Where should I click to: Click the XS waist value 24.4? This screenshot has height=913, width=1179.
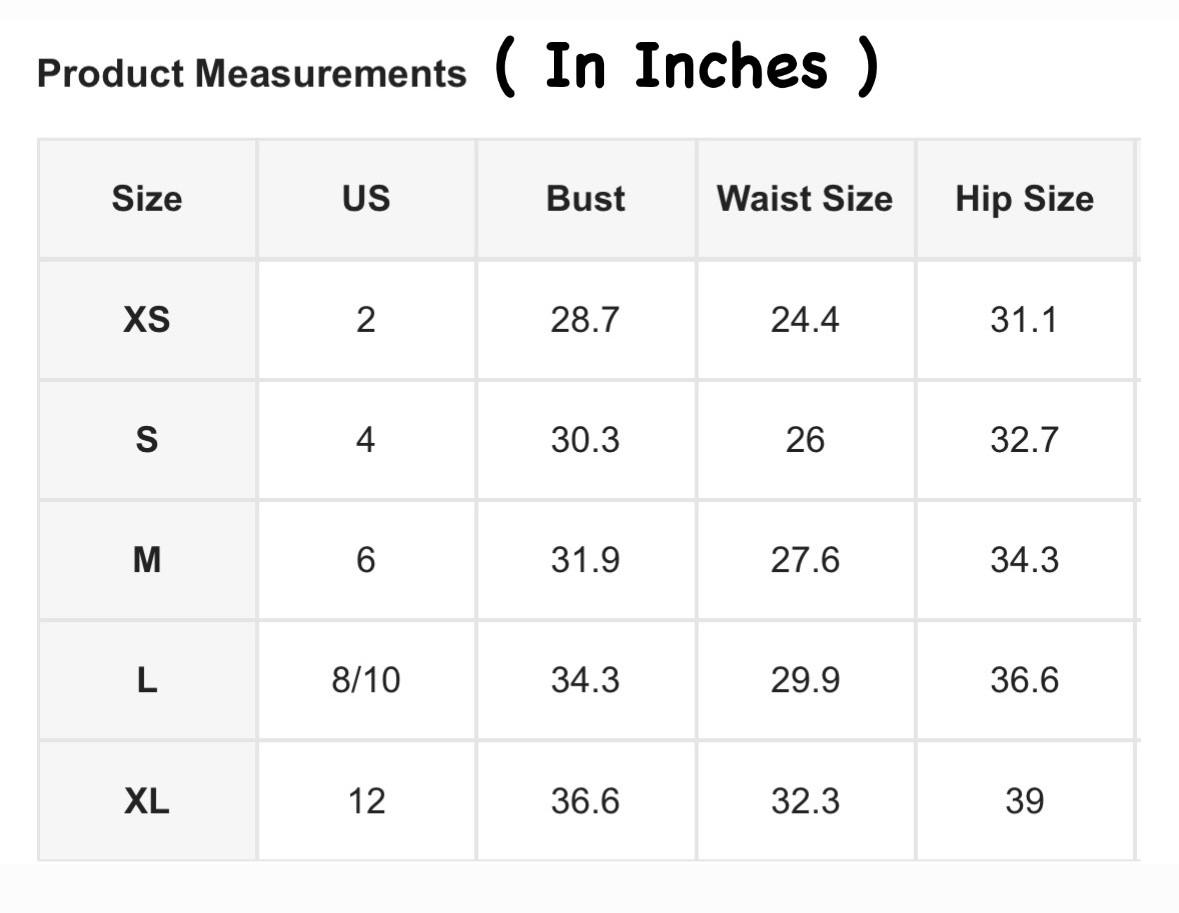click(805, 320)
